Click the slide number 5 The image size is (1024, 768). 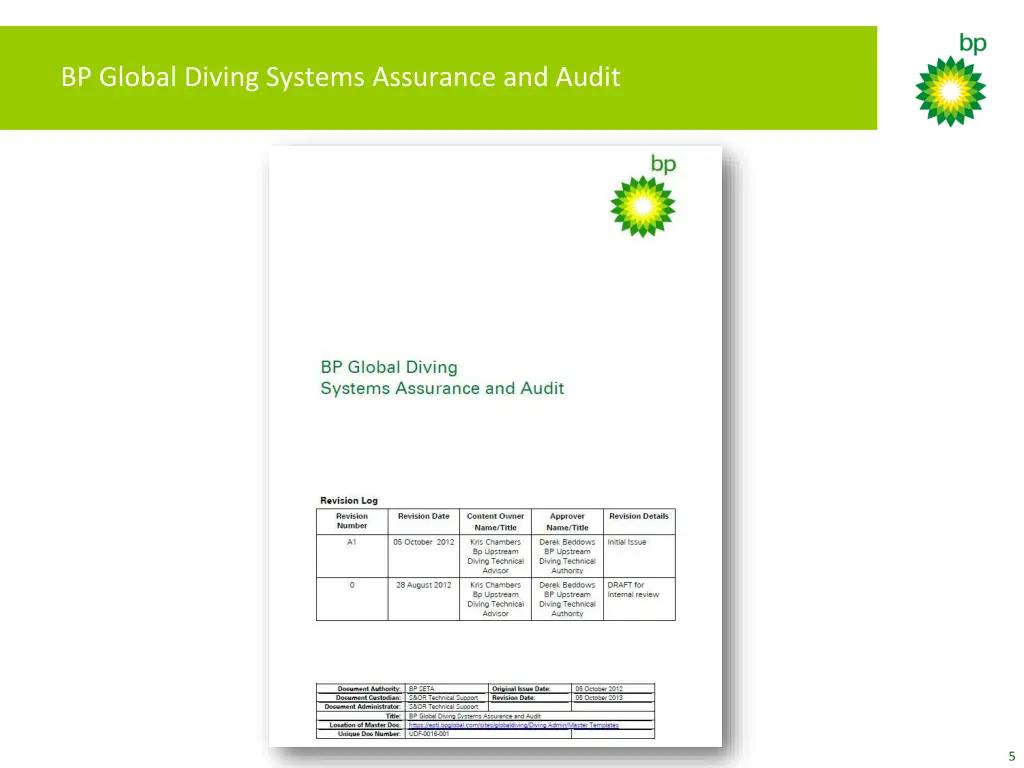pyautogui.click(x=1012, y=756)
